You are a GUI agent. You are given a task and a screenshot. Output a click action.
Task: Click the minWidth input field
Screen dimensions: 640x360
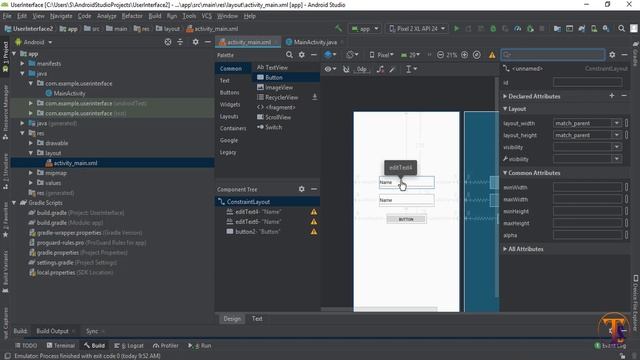(587, 187)
